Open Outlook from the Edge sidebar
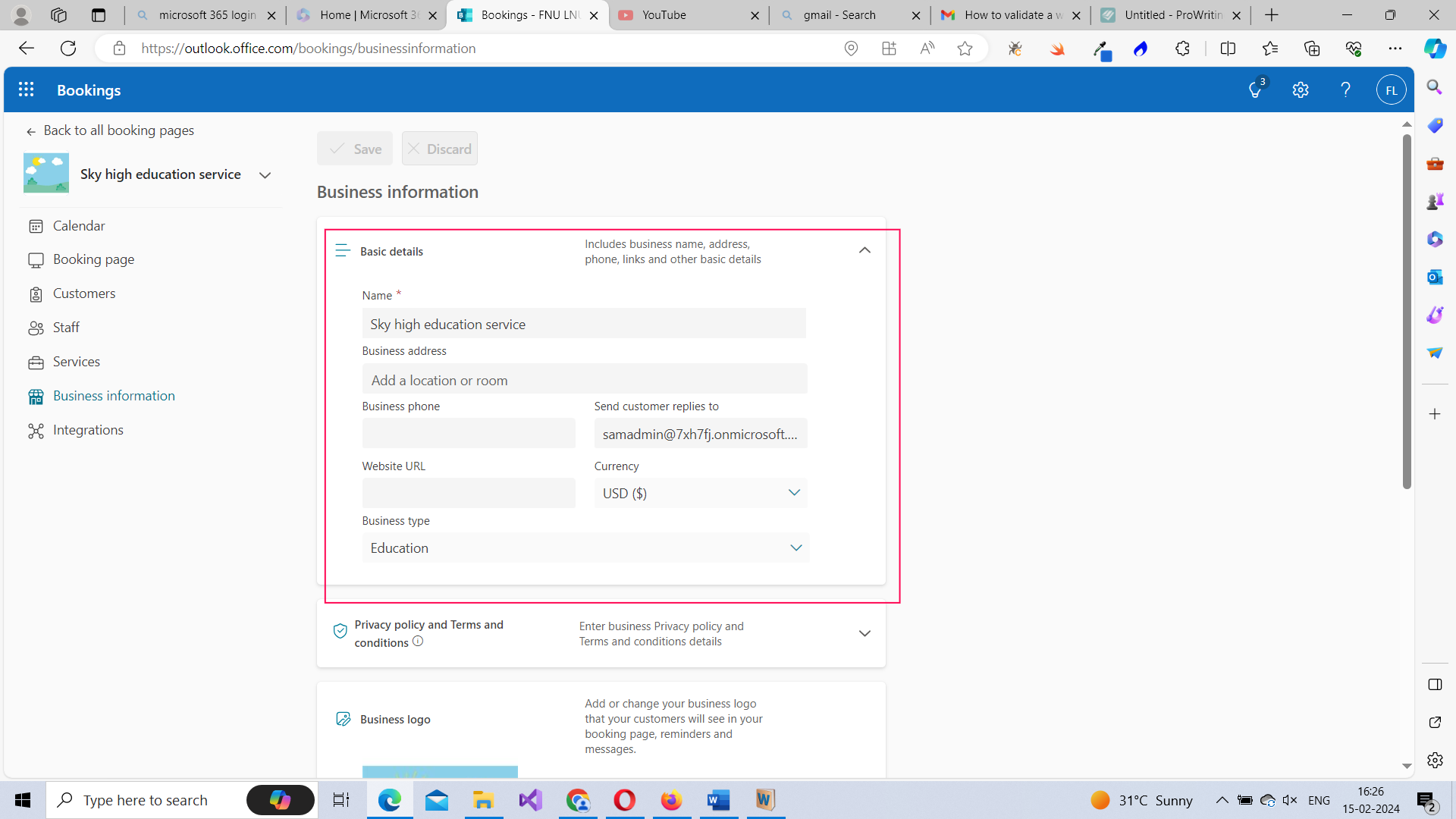 click(x=1434, y=277)
